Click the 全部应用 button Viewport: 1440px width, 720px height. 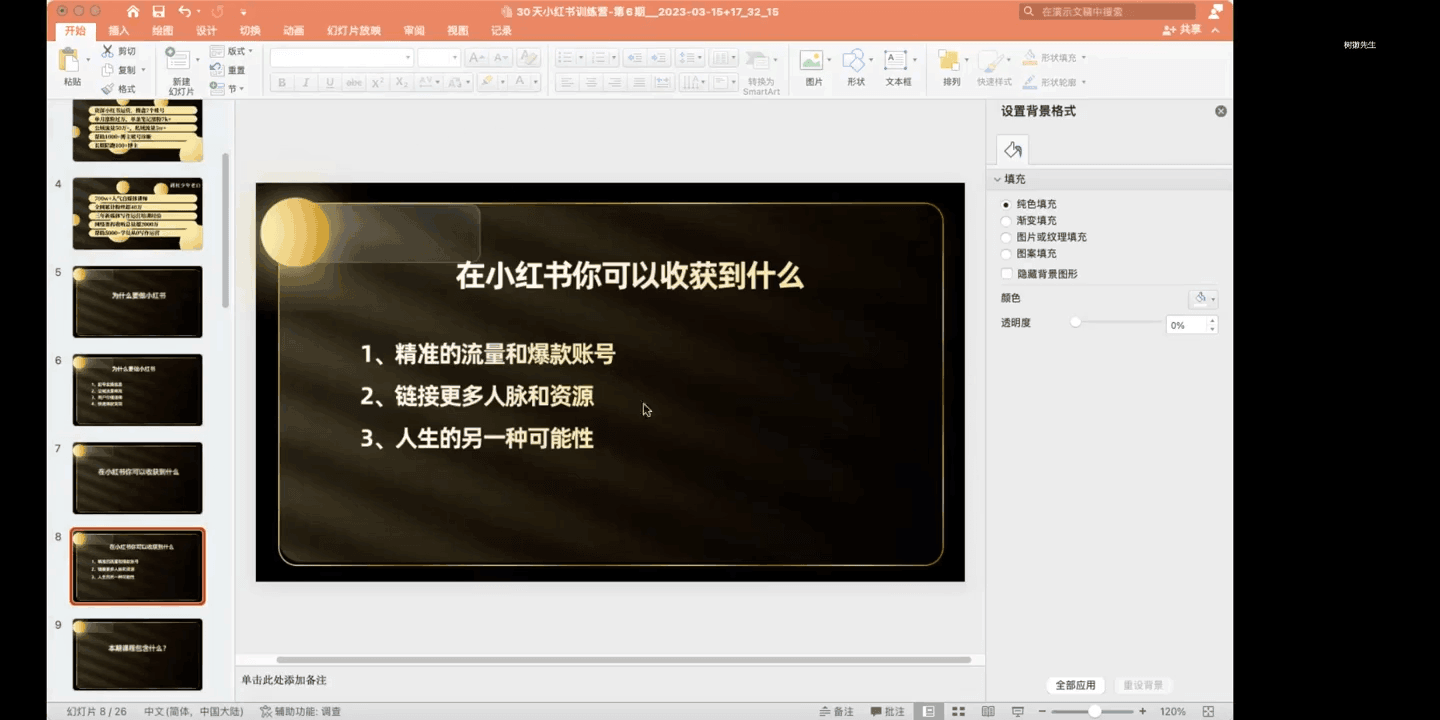tap(1075, 685)
